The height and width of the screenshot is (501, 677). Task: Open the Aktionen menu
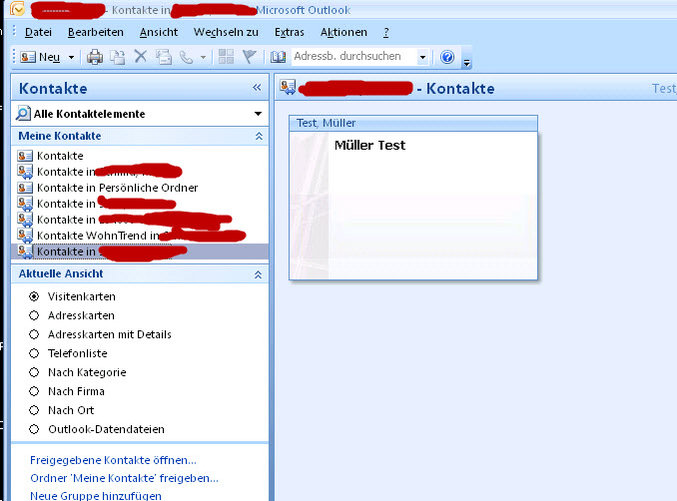point(344,32)
